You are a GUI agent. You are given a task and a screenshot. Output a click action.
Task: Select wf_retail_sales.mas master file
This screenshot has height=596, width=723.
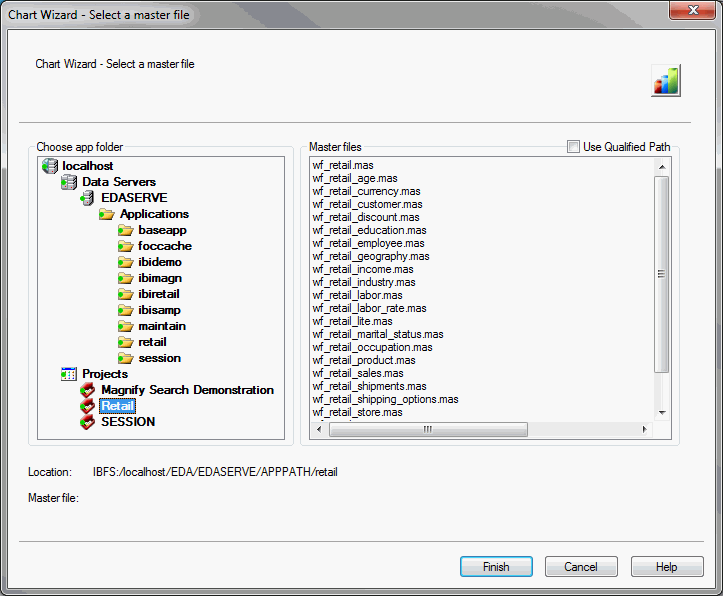tap(357, 373)
